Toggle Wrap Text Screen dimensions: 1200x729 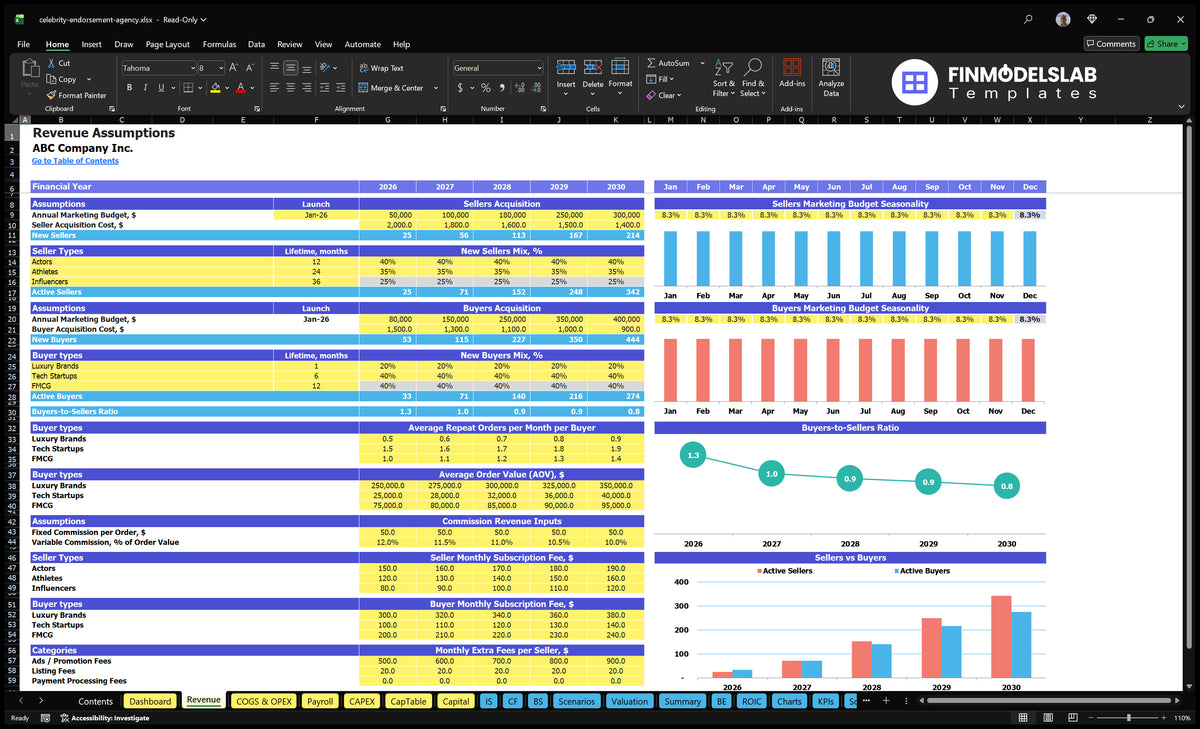click(381, 68)
